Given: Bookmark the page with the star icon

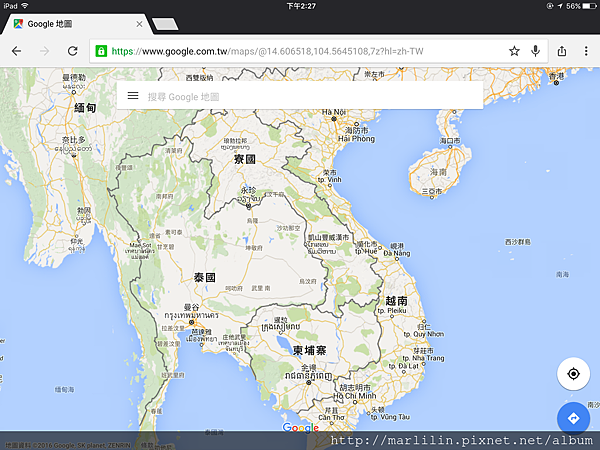Looking at the screenshot, I should (514, 51).
